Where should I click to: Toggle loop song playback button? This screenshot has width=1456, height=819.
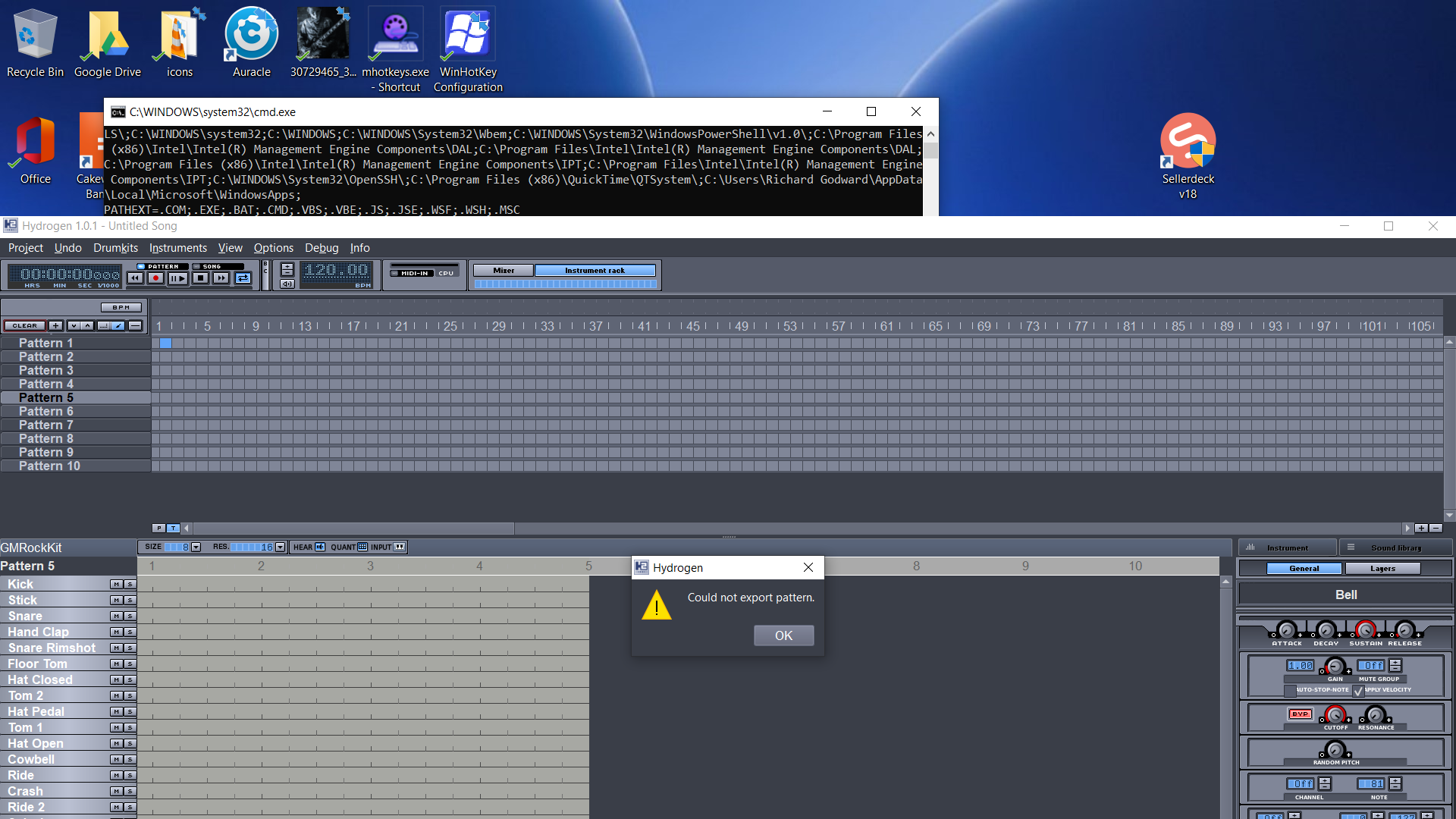click(x=243, y=278)
